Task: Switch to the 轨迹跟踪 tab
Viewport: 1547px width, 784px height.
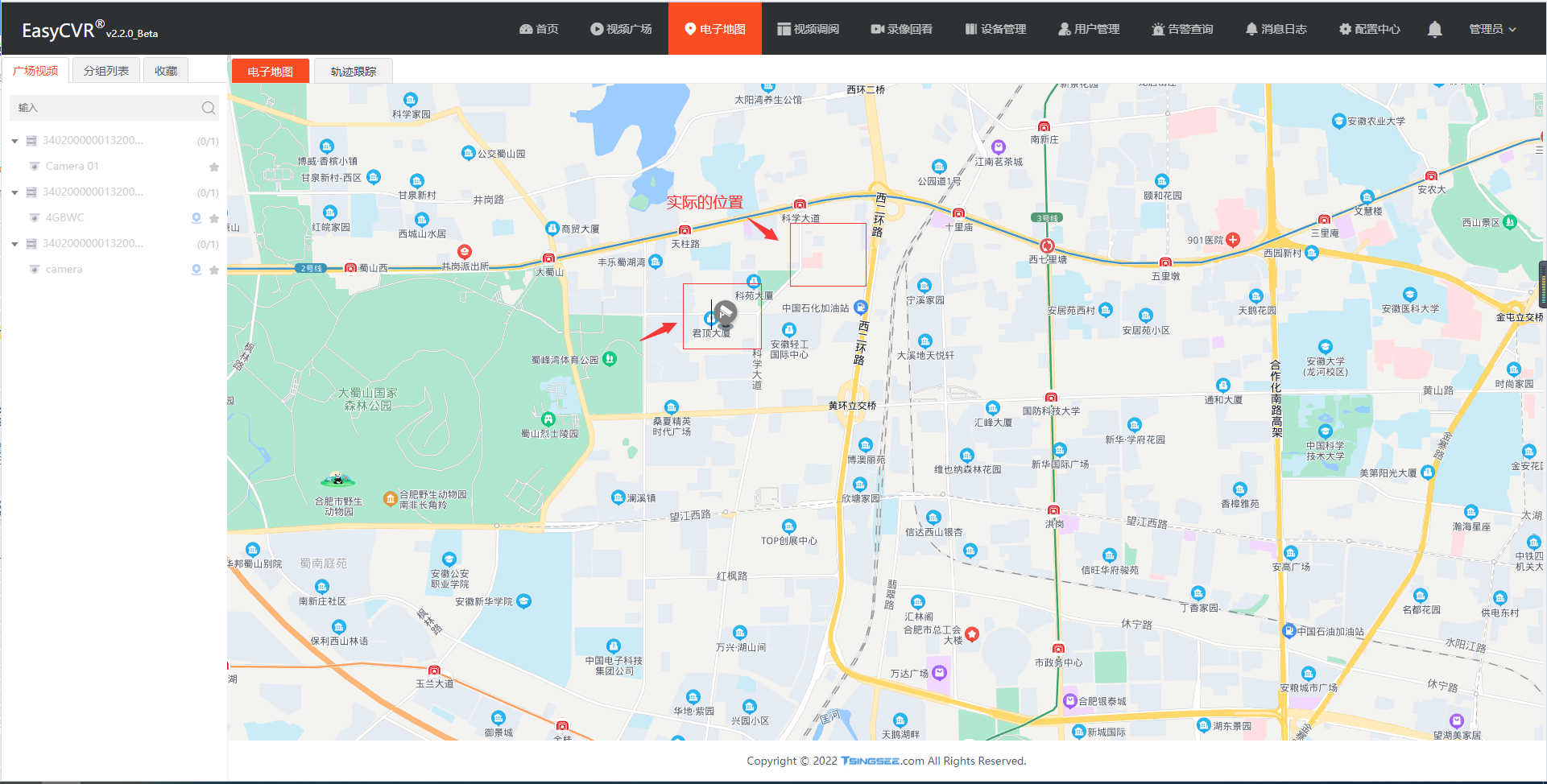Action: click(353, 72)
